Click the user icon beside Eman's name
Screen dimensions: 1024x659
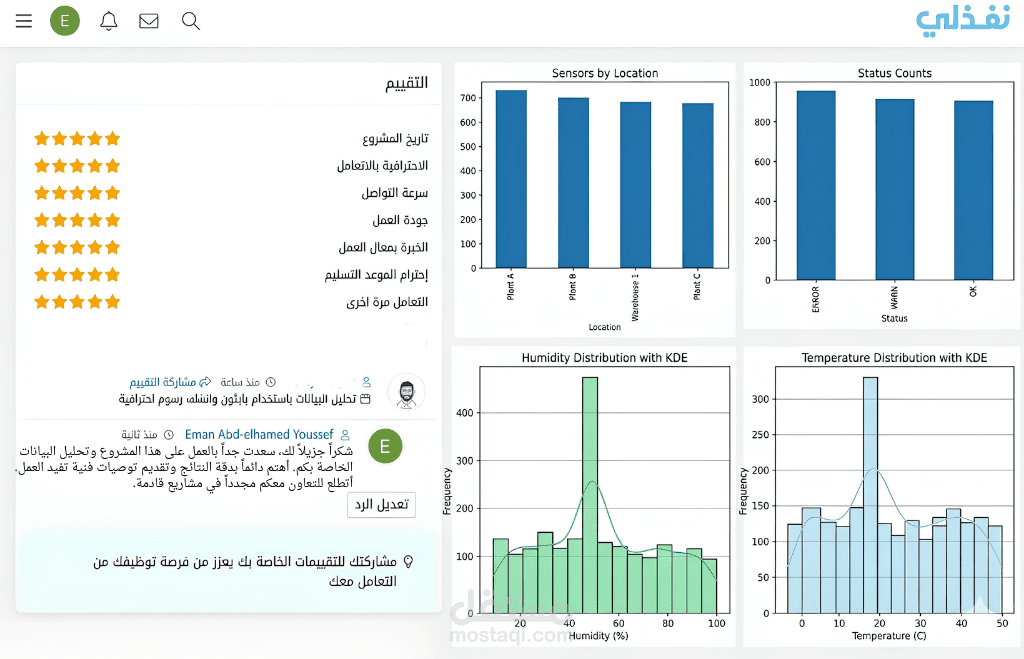click(x=345, y=435)
